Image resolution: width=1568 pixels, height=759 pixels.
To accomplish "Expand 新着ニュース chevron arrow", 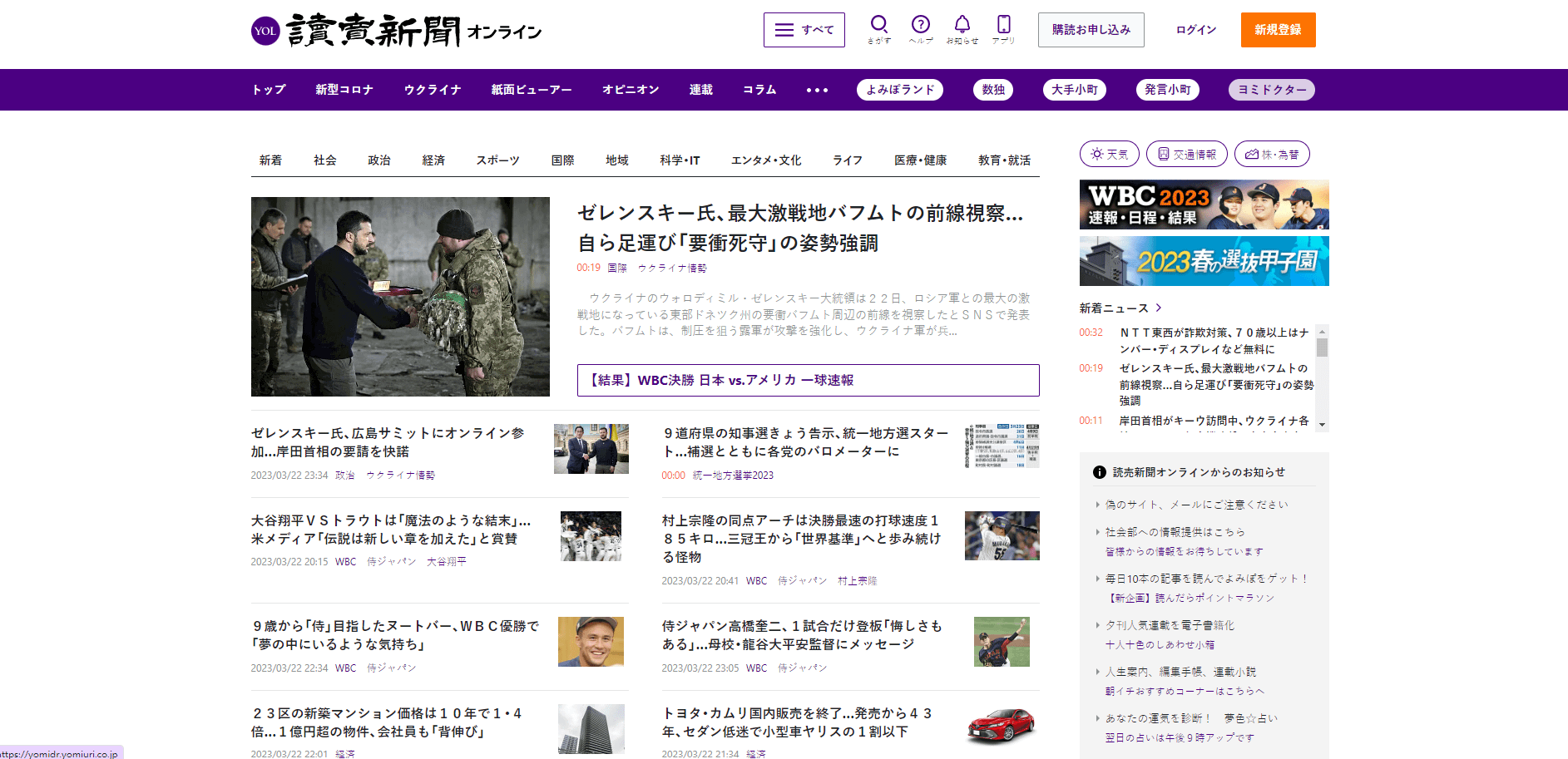I will [x=1159, y=308].
